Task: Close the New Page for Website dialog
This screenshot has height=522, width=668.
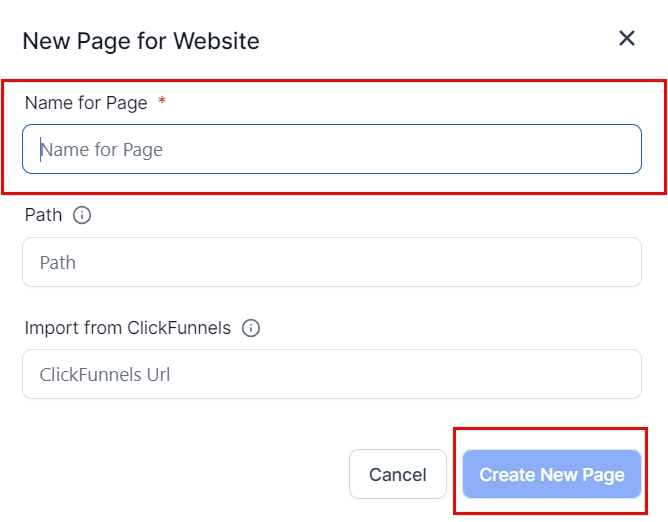Action: pyautogui.click(x=627, y=39)
